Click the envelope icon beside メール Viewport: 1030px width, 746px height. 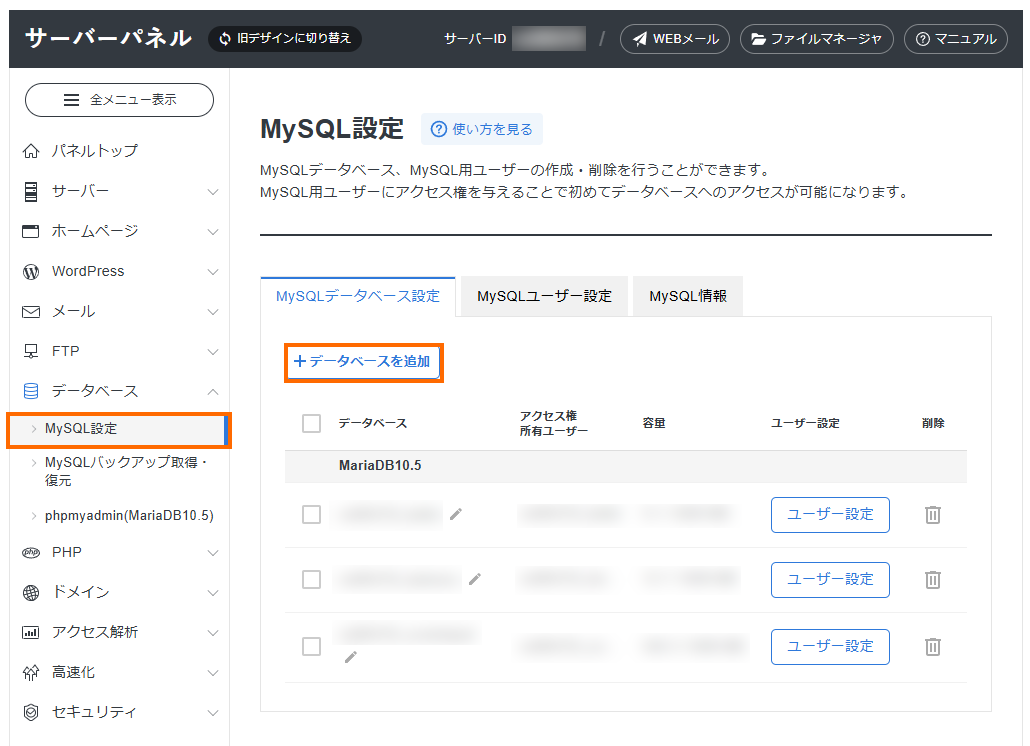coord(31,312)
